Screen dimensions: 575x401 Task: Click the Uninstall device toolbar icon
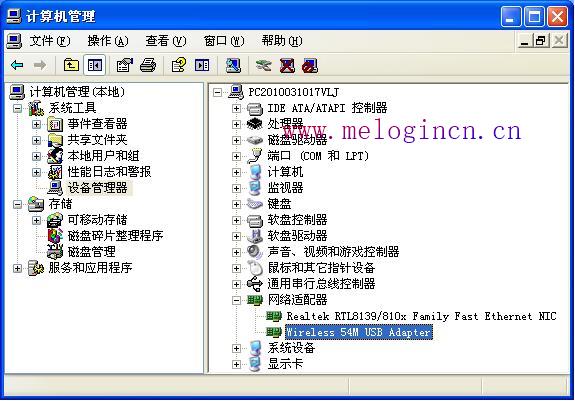coord(287,66)
